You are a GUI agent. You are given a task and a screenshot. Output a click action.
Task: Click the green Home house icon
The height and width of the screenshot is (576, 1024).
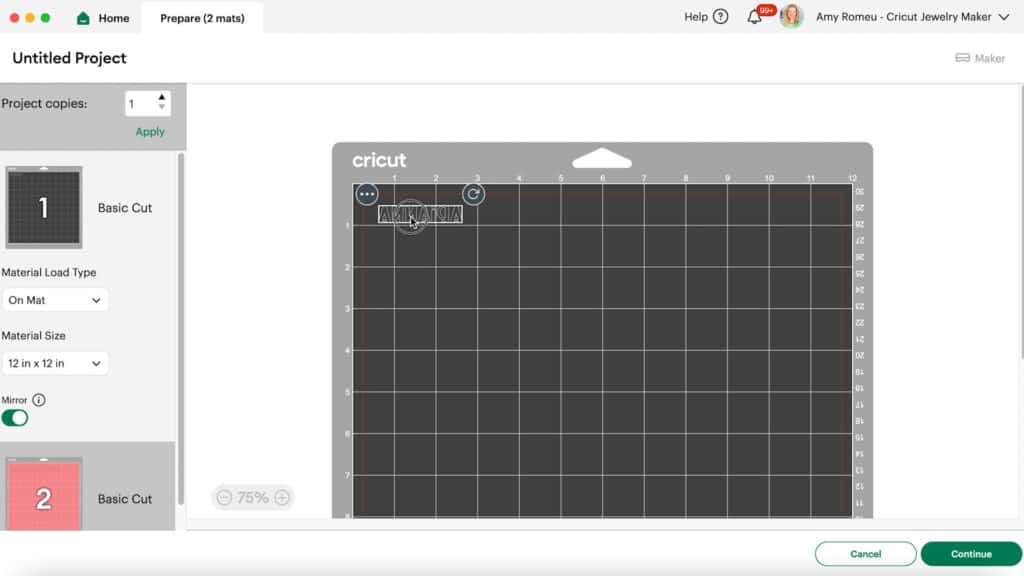click(83, 18)
